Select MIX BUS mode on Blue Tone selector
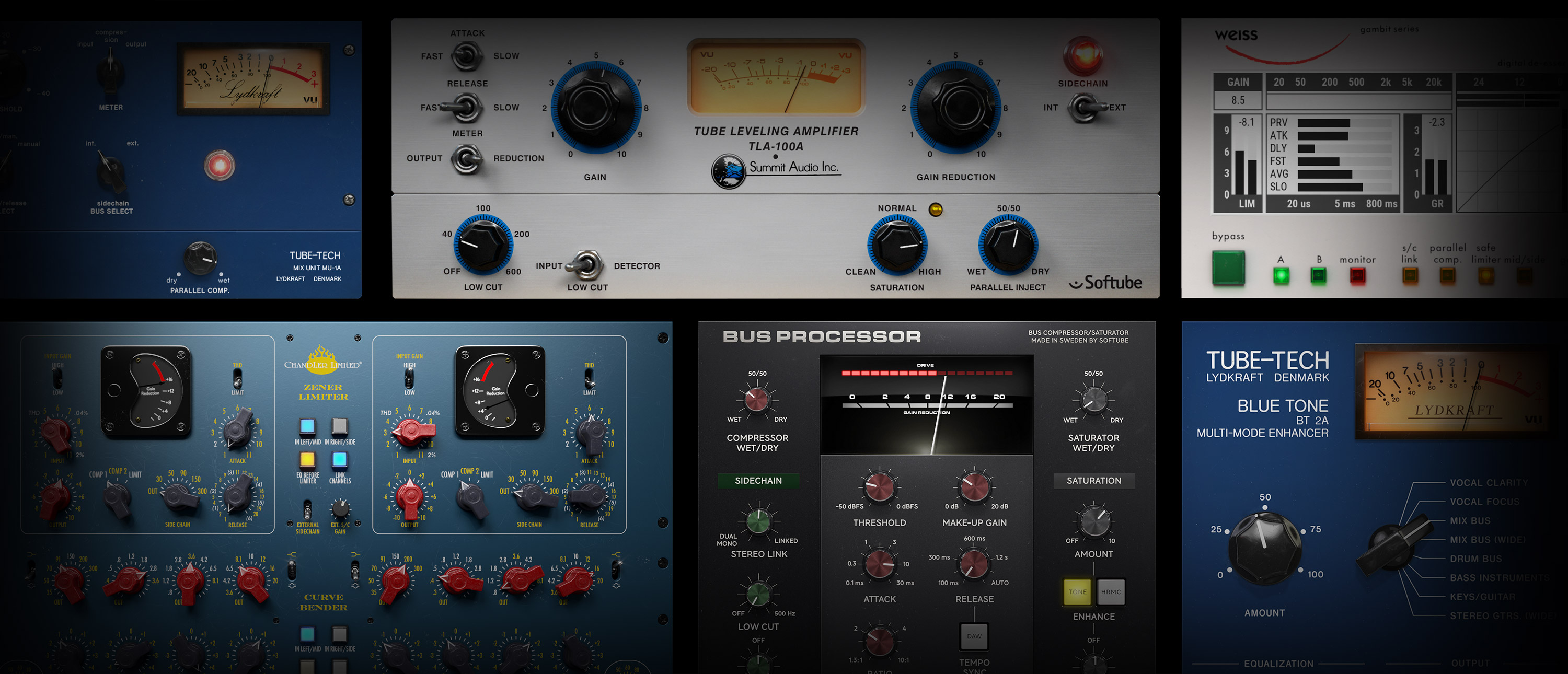Screen dimensions: 1568x674 coord(1469,521)
